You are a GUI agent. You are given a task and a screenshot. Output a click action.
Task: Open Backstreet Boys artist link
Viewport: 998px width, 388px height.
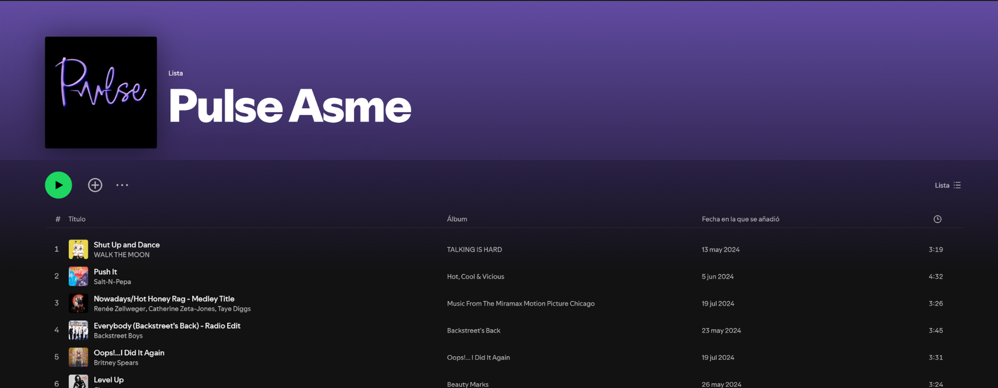tap(118, 336)
